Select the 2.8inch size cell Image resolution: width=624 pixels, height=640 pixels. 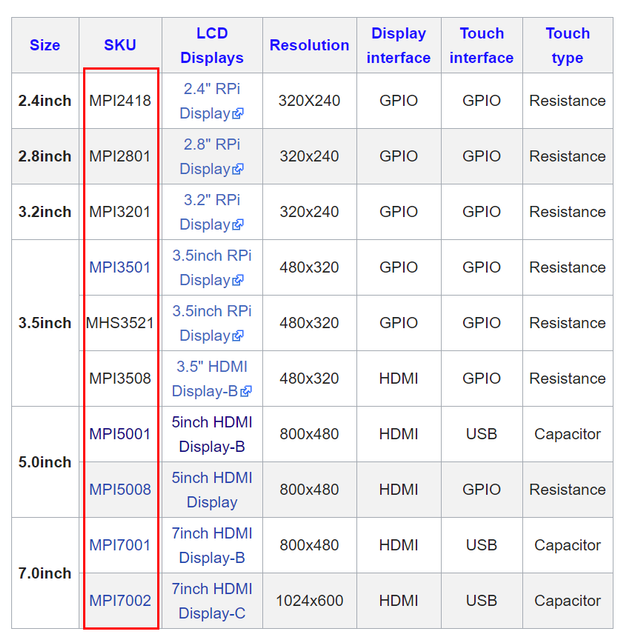point(45,156)
